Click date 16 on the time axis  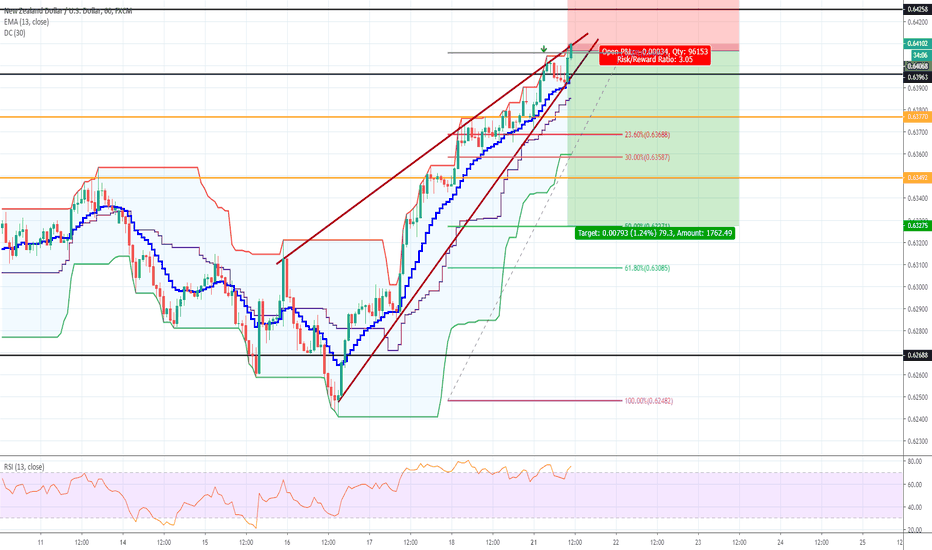(x=287, y=542)
